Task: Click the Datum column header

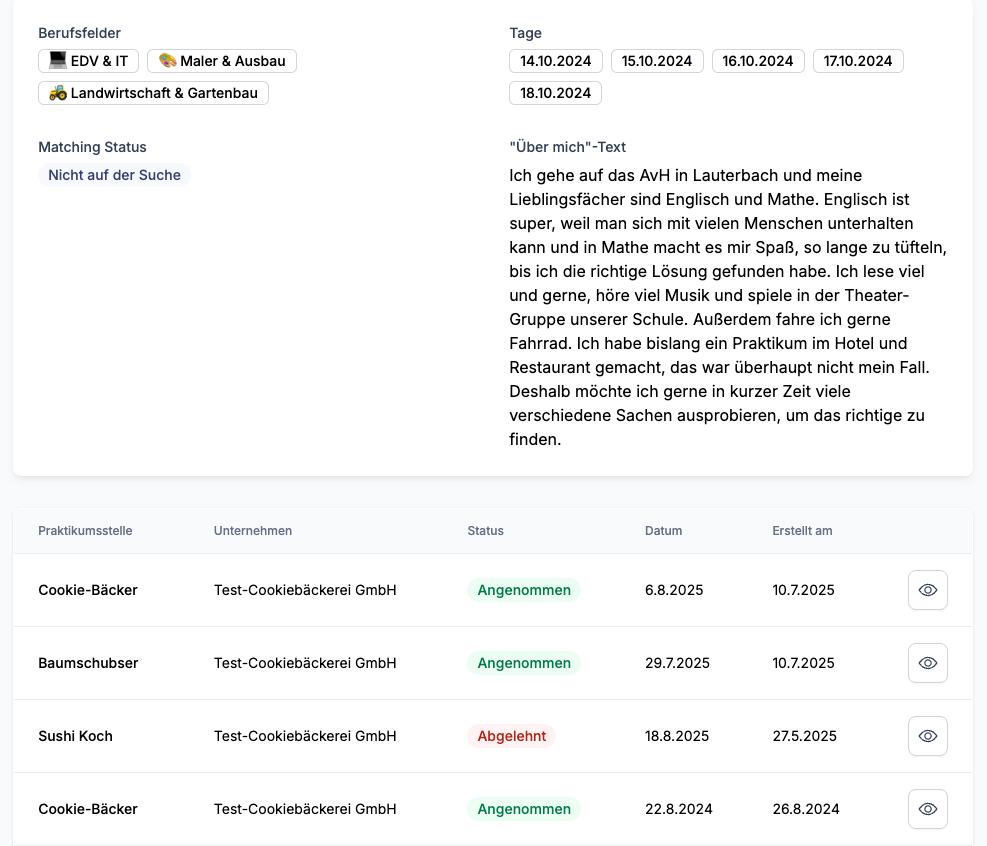Action: click(x=663, y=531)
